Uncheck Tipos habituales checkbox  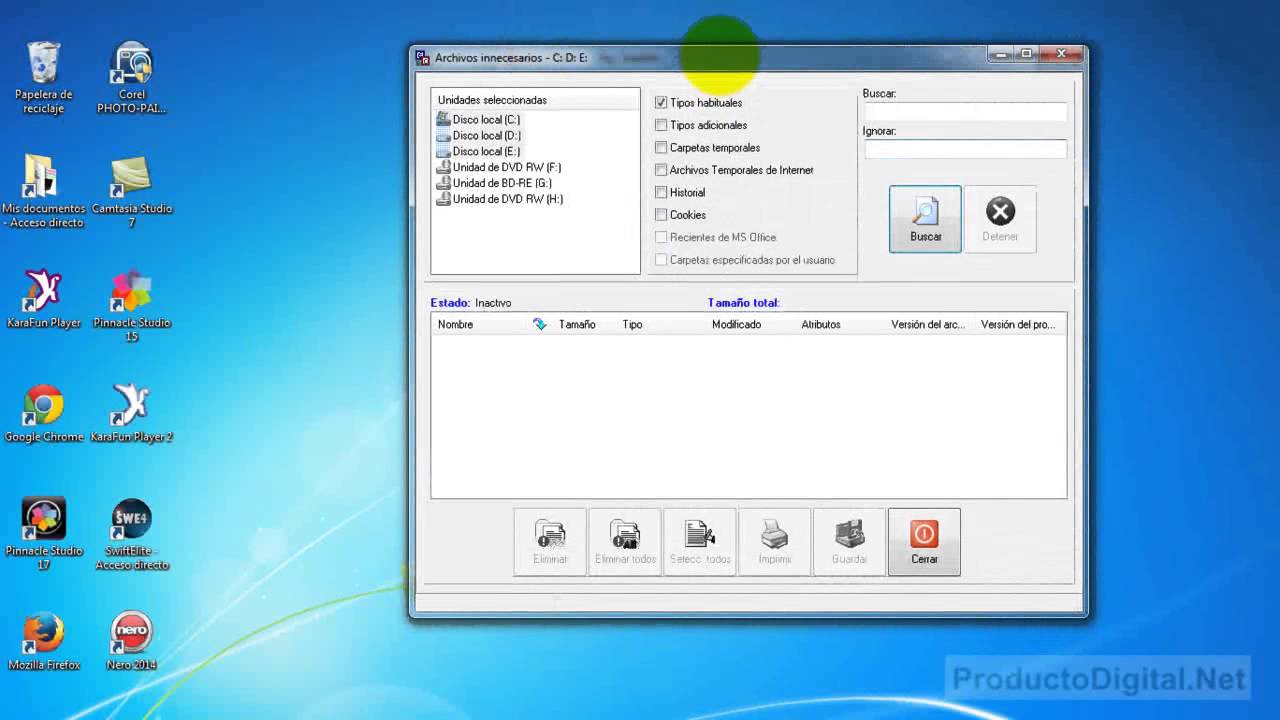(x=661, y=103)
